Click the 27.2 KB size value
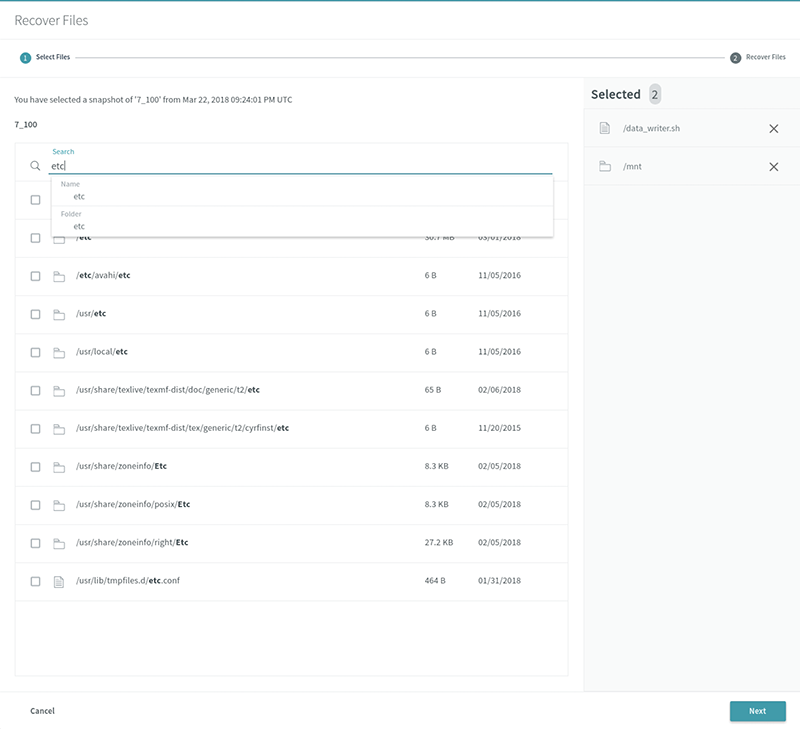This screenshot has height=729, width=800. click(439, 542)
